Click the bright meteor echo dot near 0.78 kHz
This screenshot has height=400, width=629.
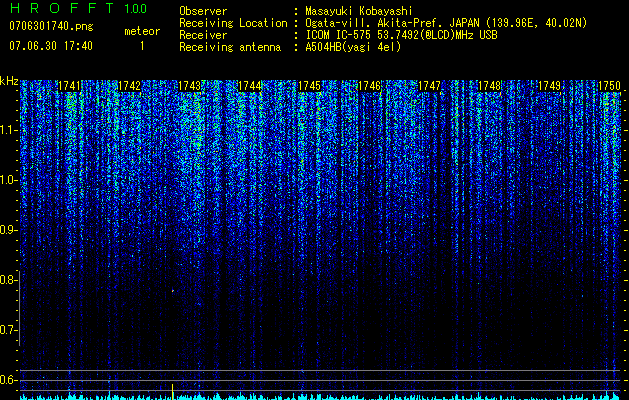point(173,291)
